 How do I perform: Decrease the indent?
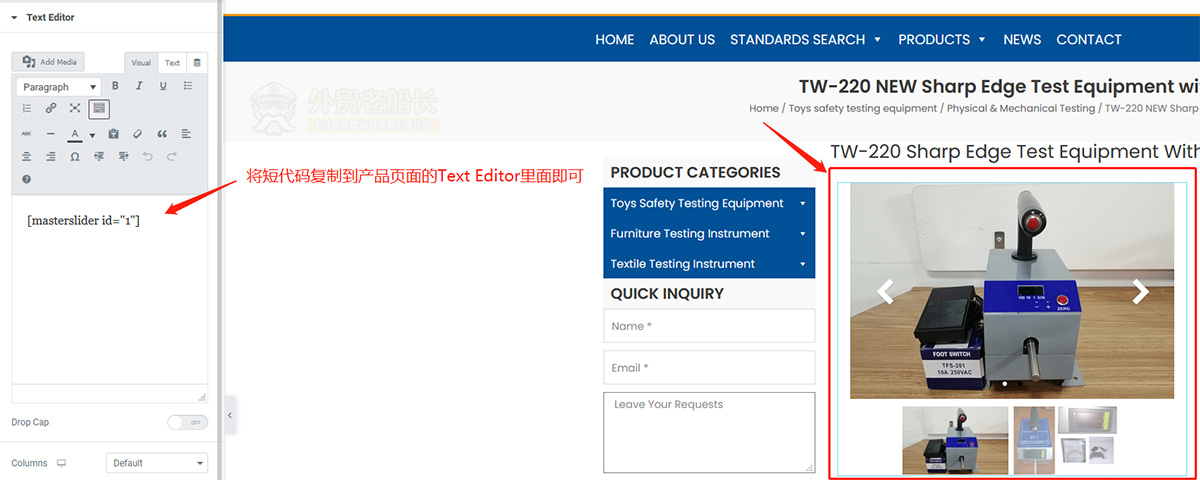point(99,157)
